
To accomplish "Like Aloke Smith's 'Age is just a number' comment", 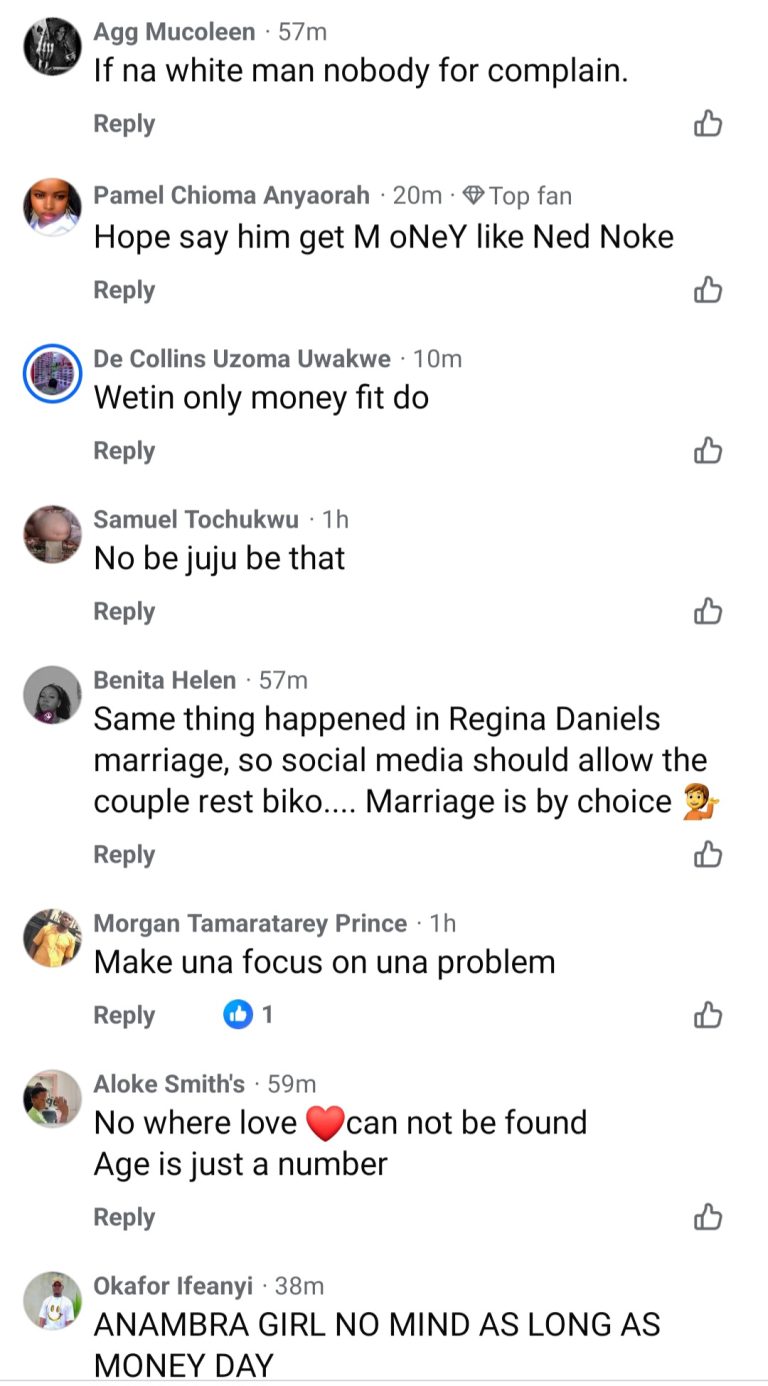I will coord(708,1217).
